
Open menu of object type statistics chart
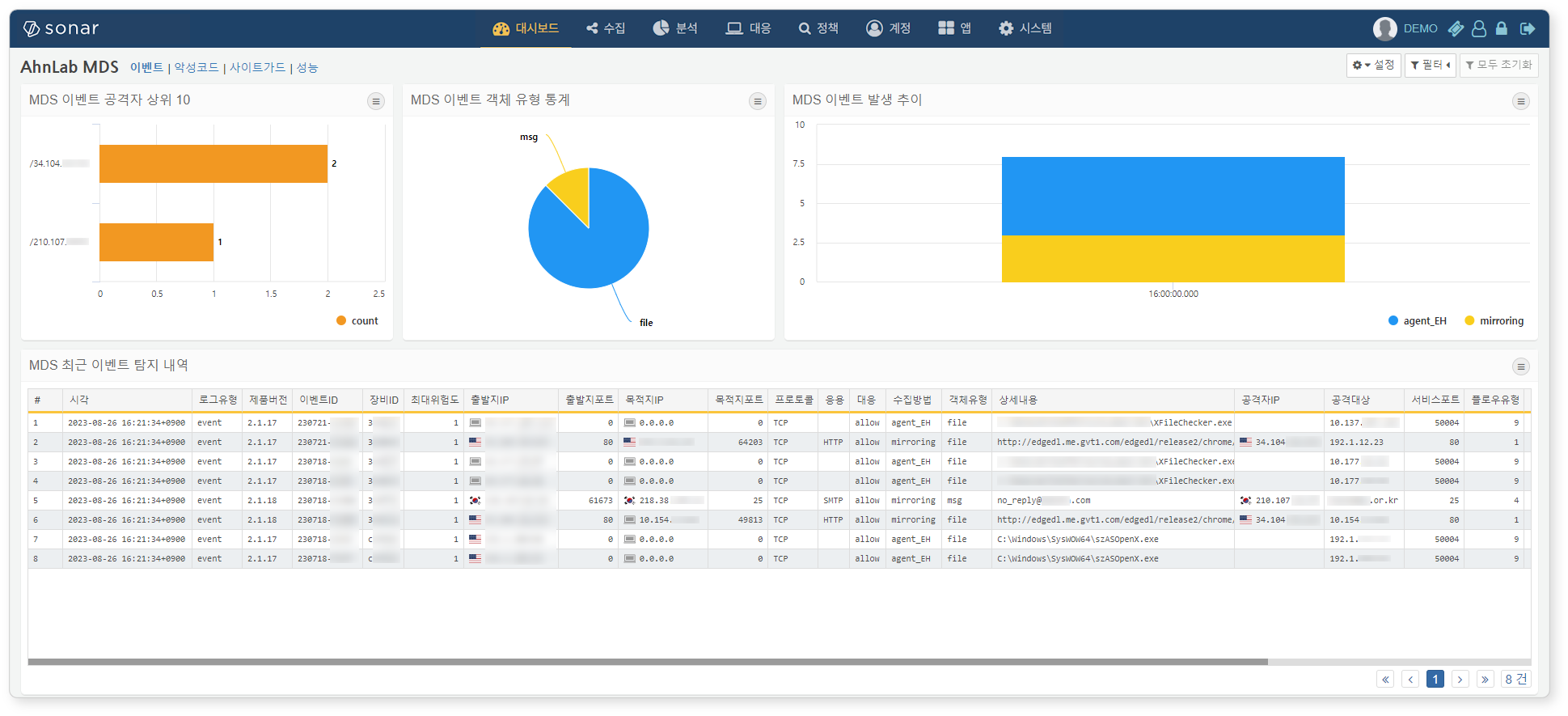pos(758,101)
